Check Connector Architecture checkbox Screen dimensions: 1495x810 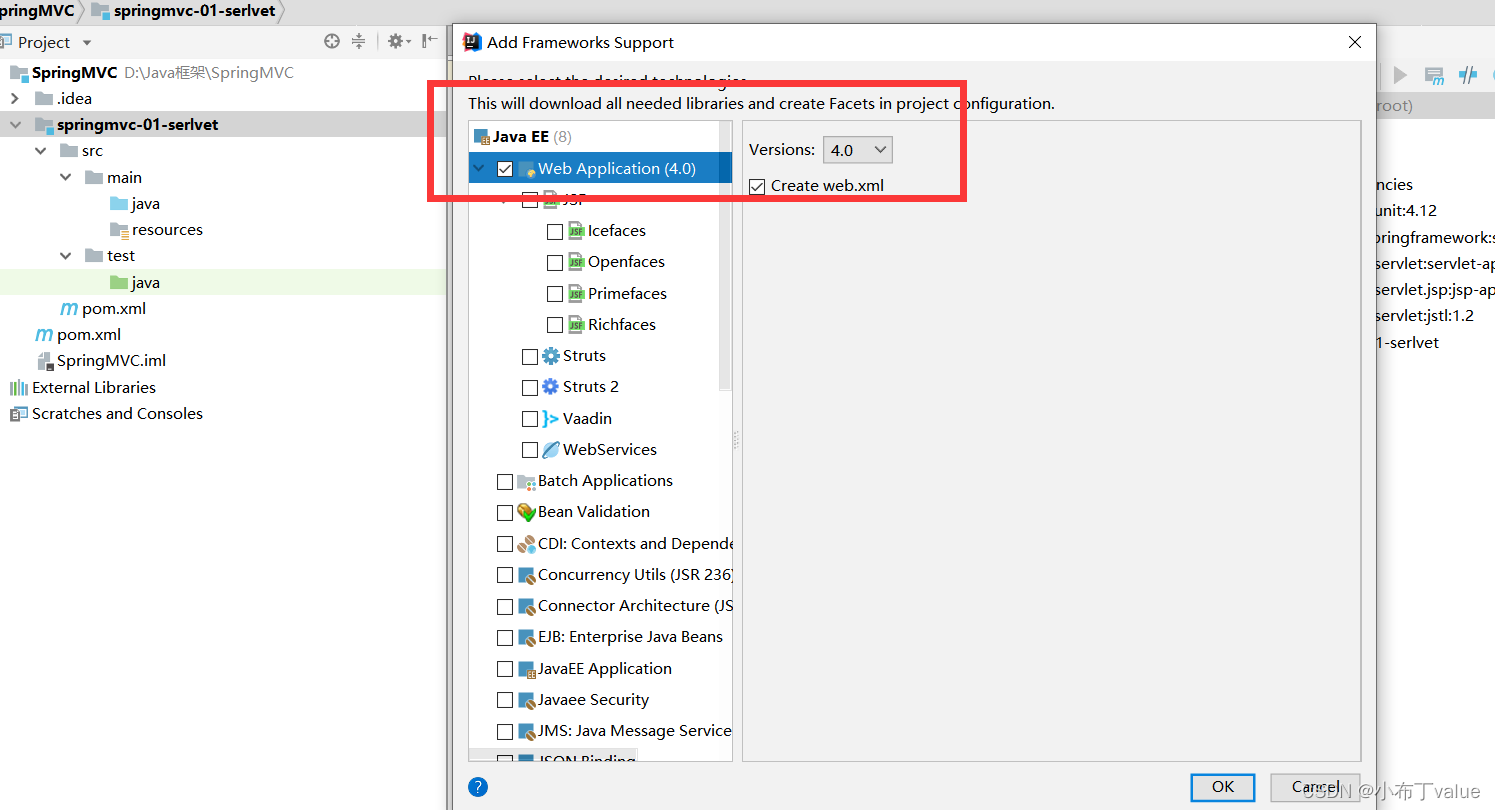click(x=505, y=606)
